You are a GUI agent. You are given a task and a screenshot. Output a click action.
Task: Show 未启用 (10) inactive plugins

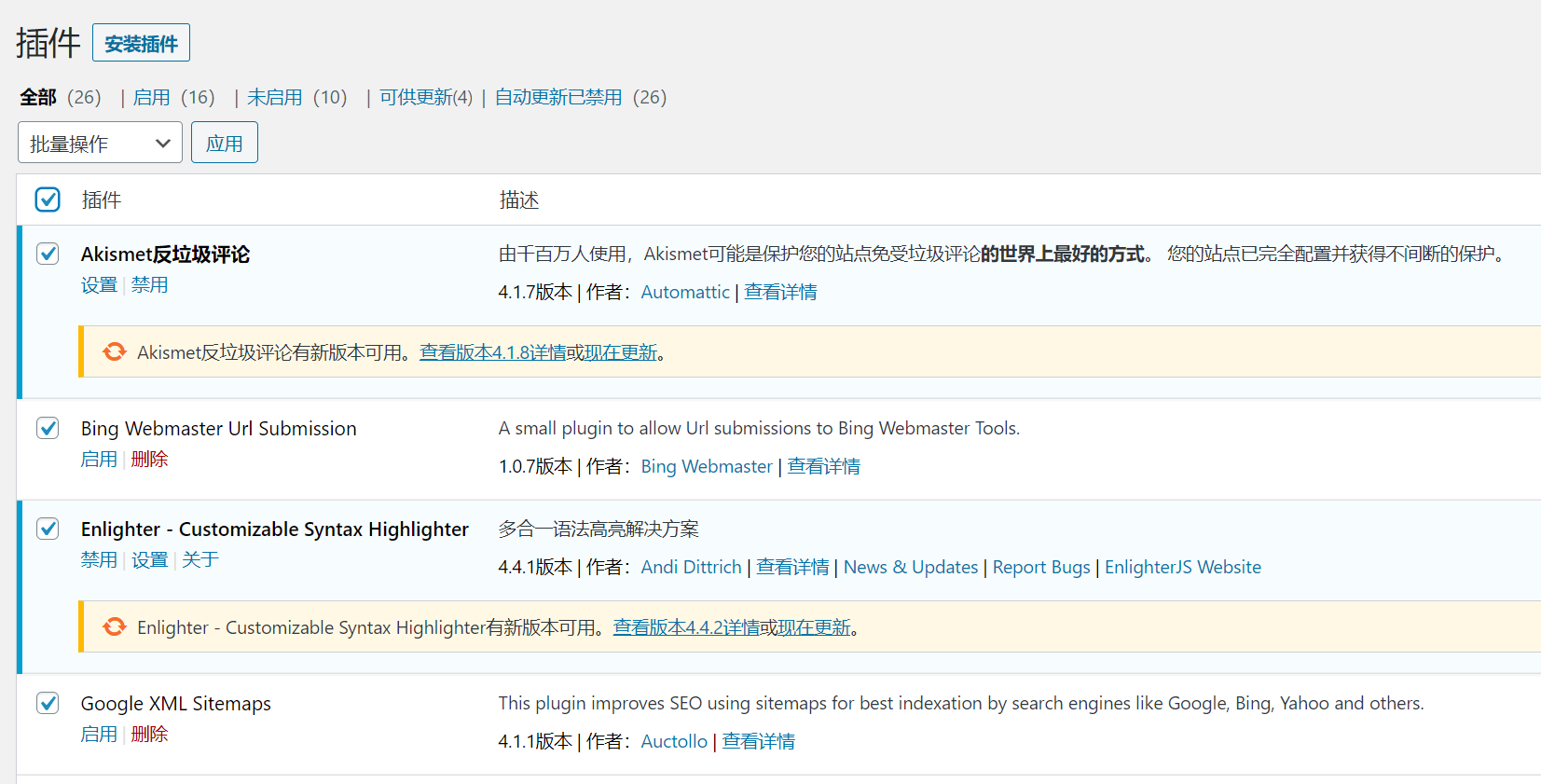point(275,98)
